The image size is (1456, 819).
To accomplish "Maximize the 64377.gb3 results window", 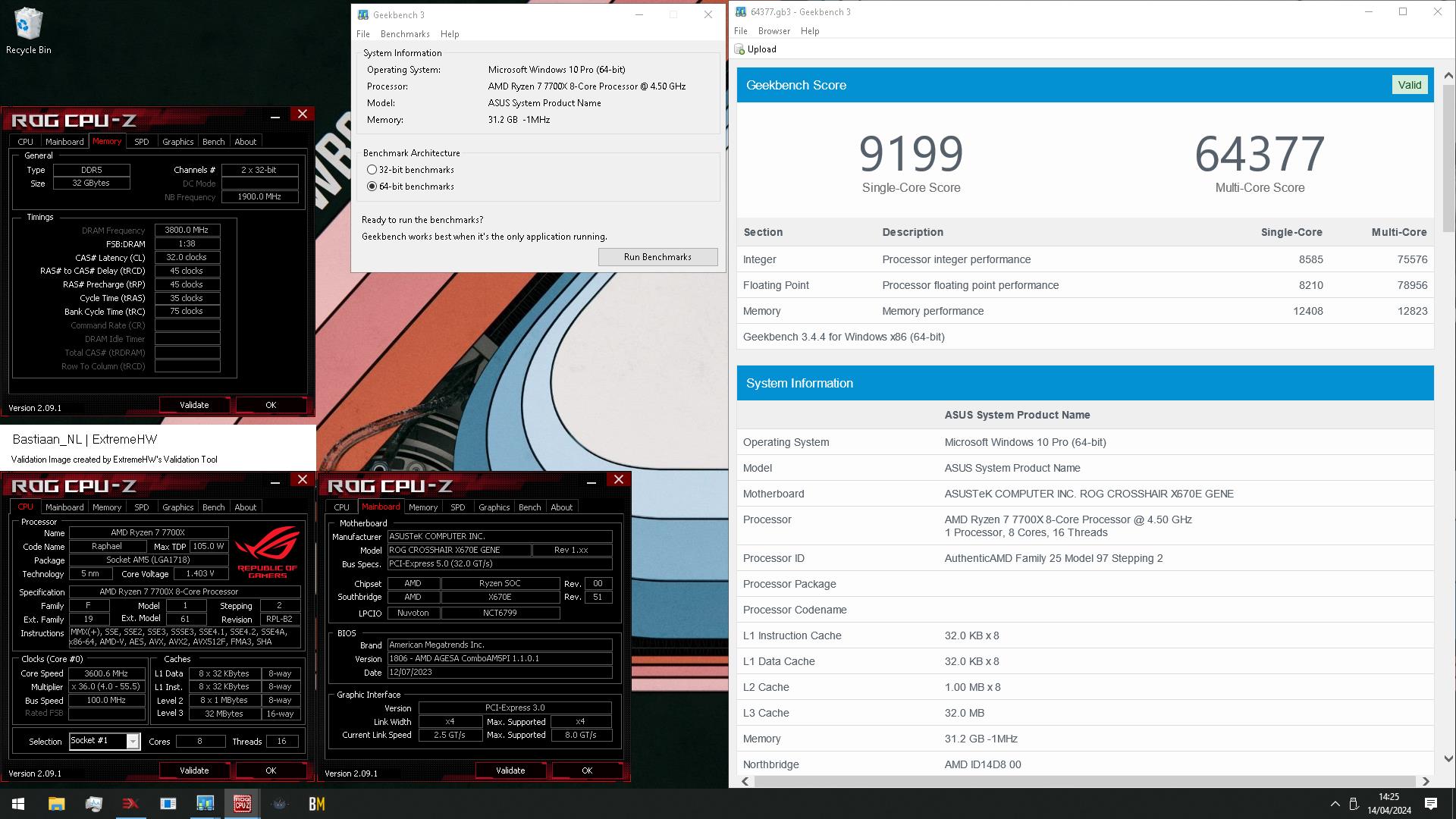I will pos(1403,11).
